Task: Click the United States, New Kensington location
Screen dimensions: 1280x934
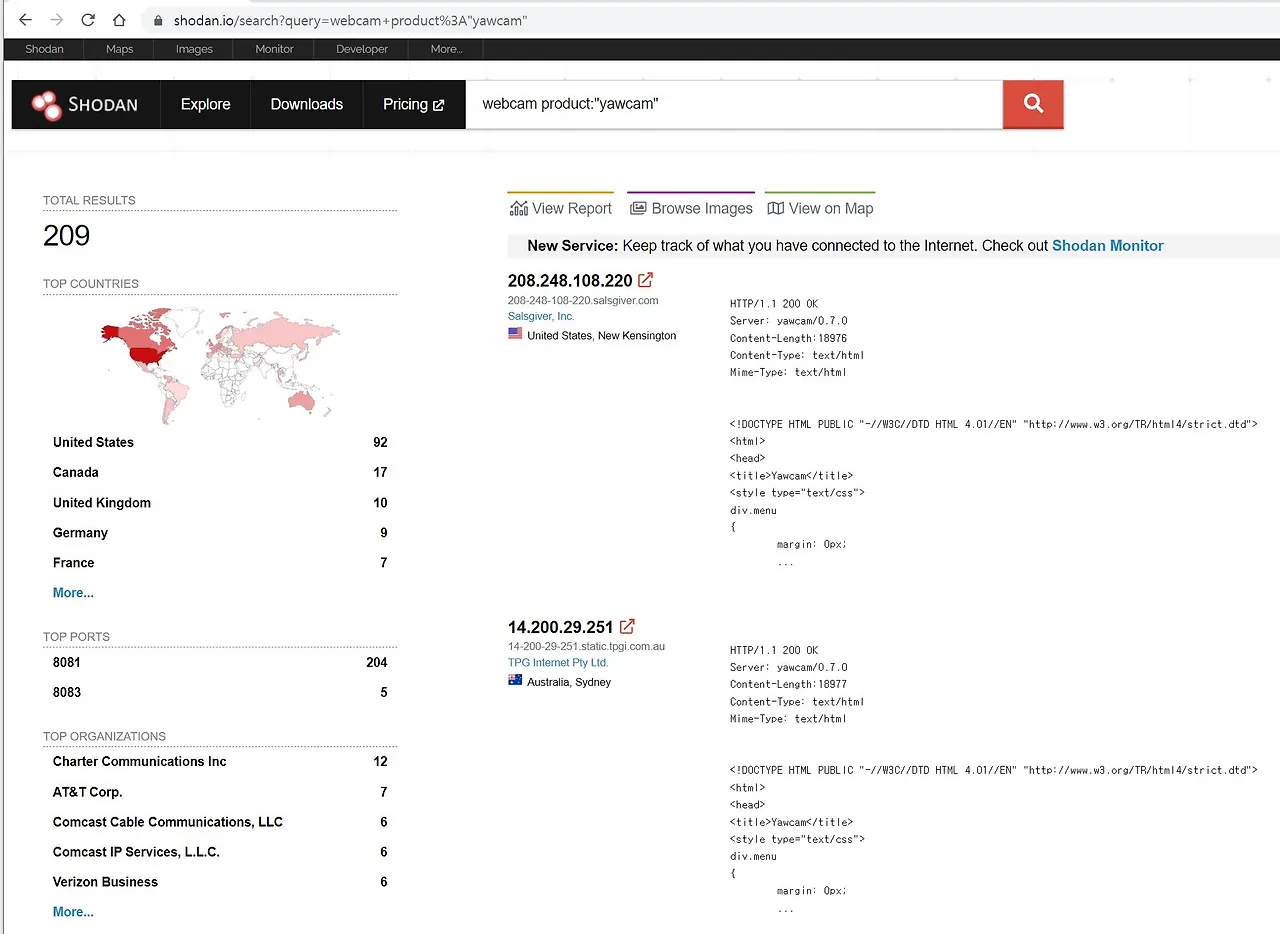Action: 602,335
